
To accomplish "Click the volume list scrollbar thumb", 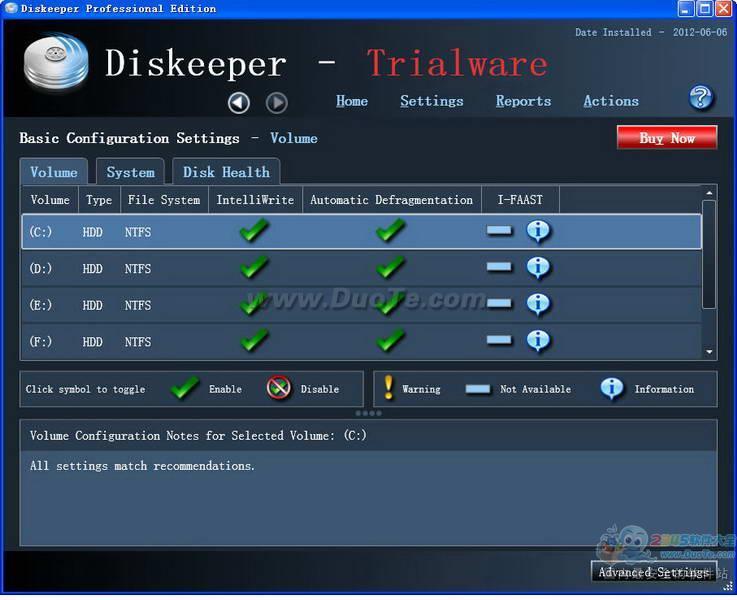I will pos(709,254).
